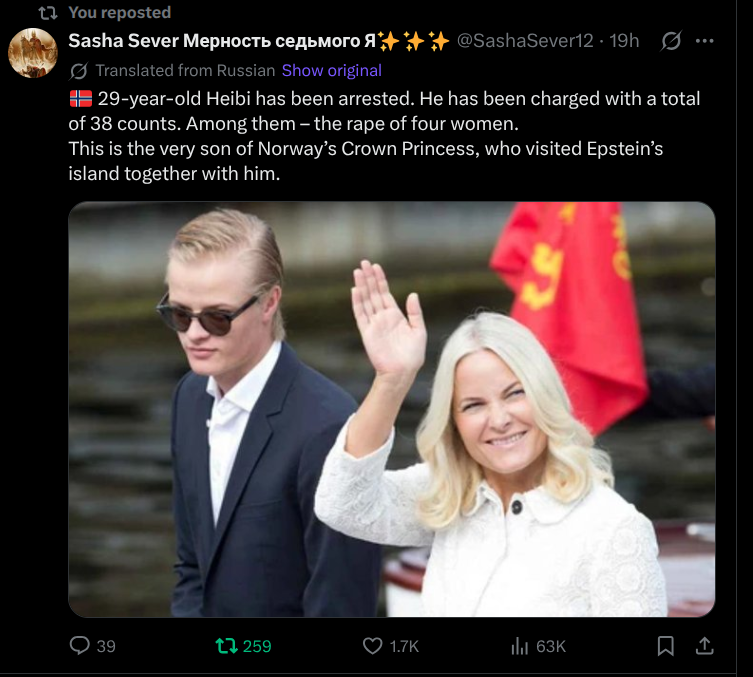Viewport: 753px width, 677px height.
Task: Click the 63K views count
Action: 551,646
